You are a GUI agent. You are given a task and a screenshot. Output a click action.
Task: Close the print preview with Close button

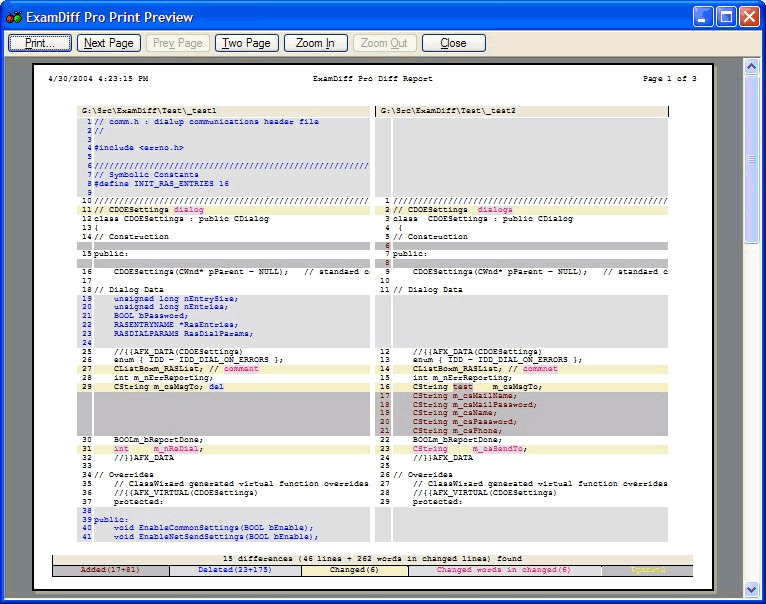pos(453,43)
